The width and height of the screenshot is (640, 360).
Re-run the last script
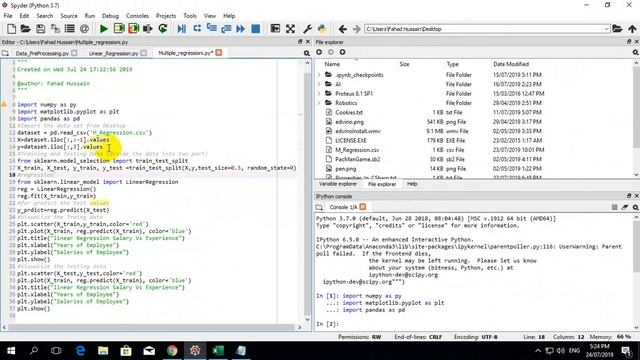point(163,29)
